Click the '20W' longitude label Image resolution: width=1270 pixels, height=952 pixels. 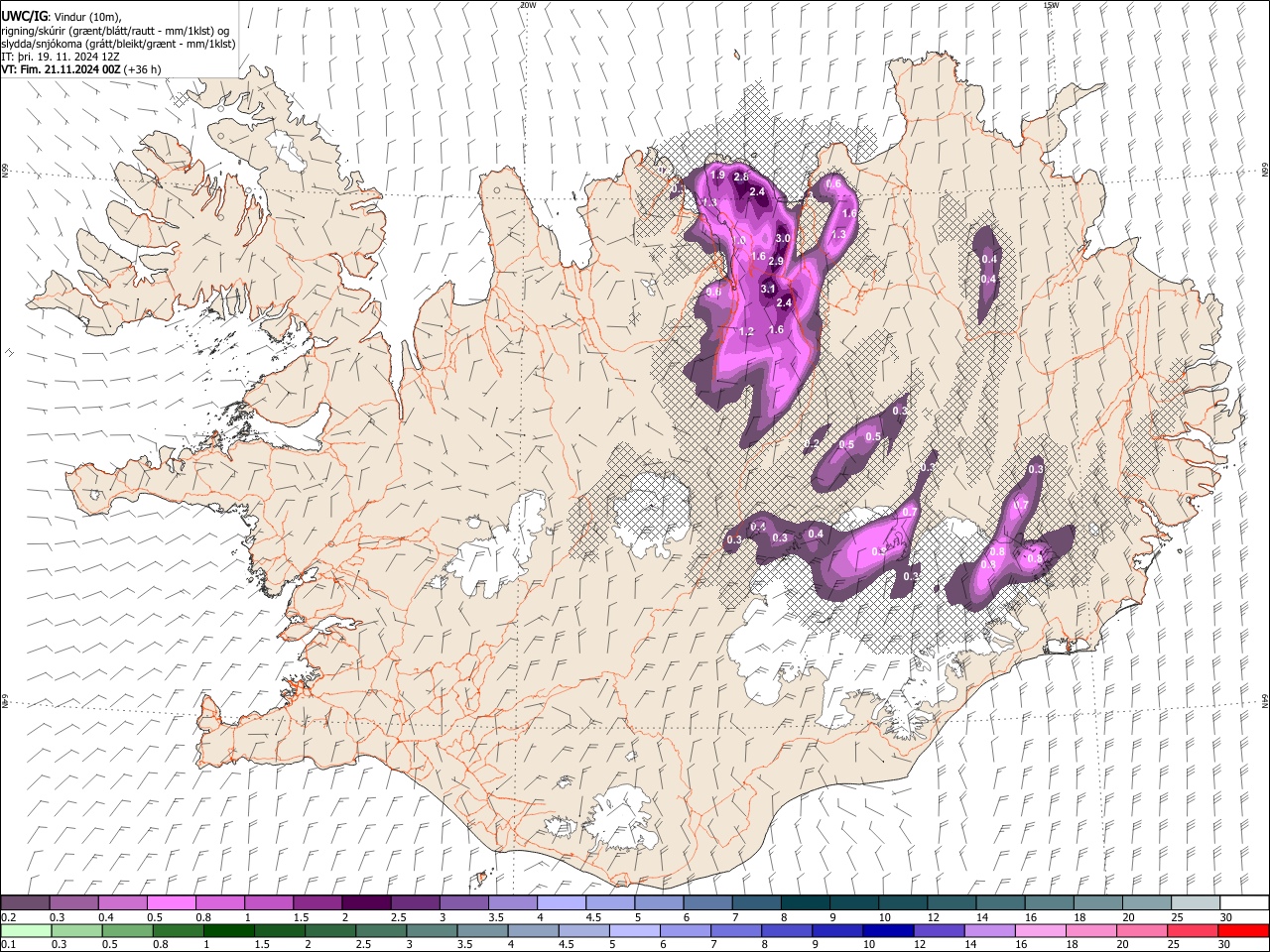coord(528,5)
